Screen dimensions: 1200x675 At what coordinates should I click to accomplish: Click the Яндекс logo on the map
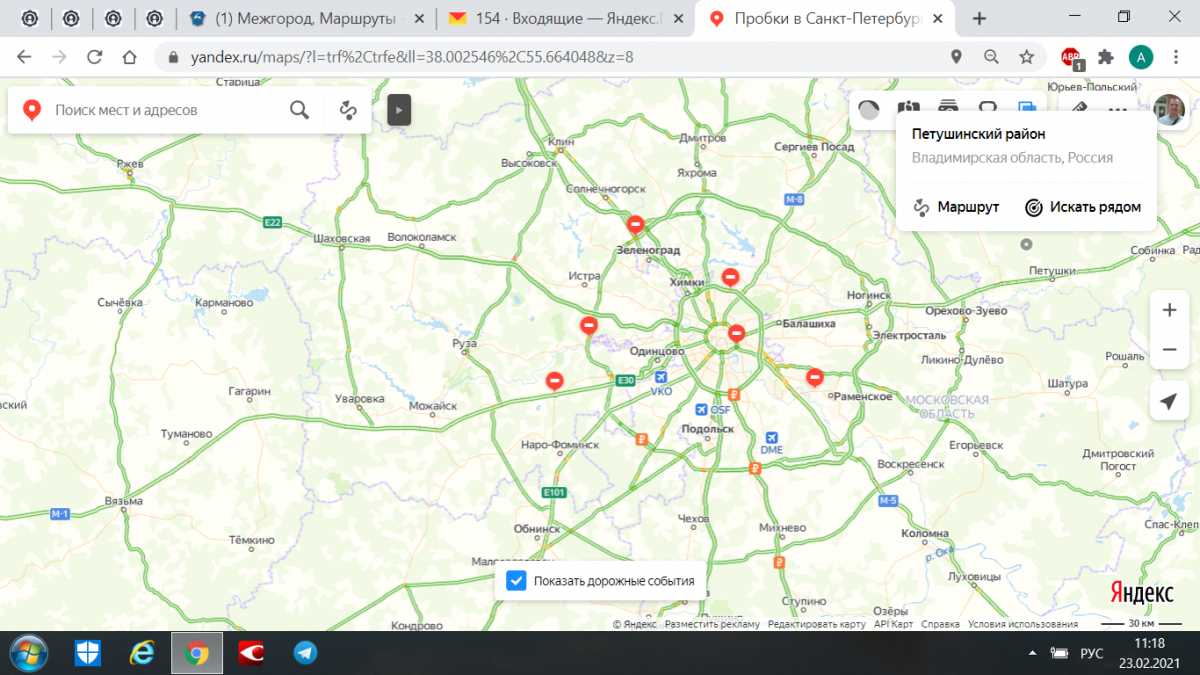1142,592
